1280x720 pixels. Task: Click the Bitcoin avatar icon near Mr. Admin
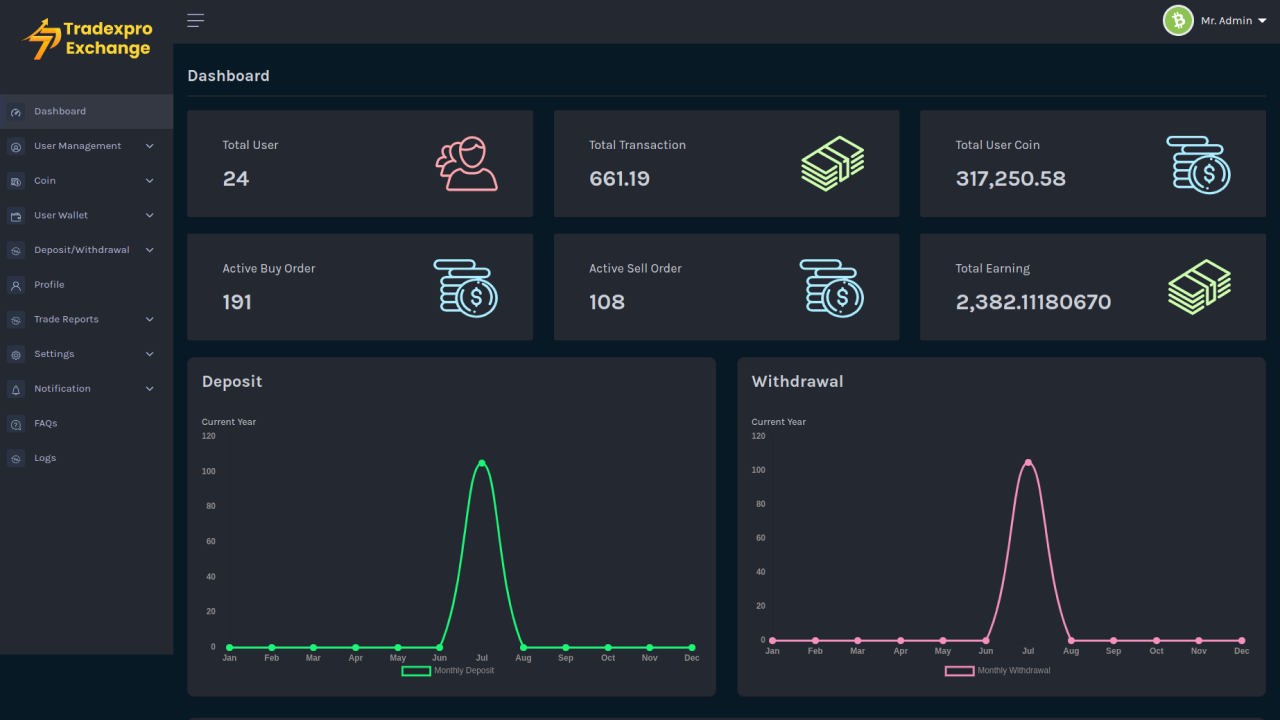(x=1177, y=20)
